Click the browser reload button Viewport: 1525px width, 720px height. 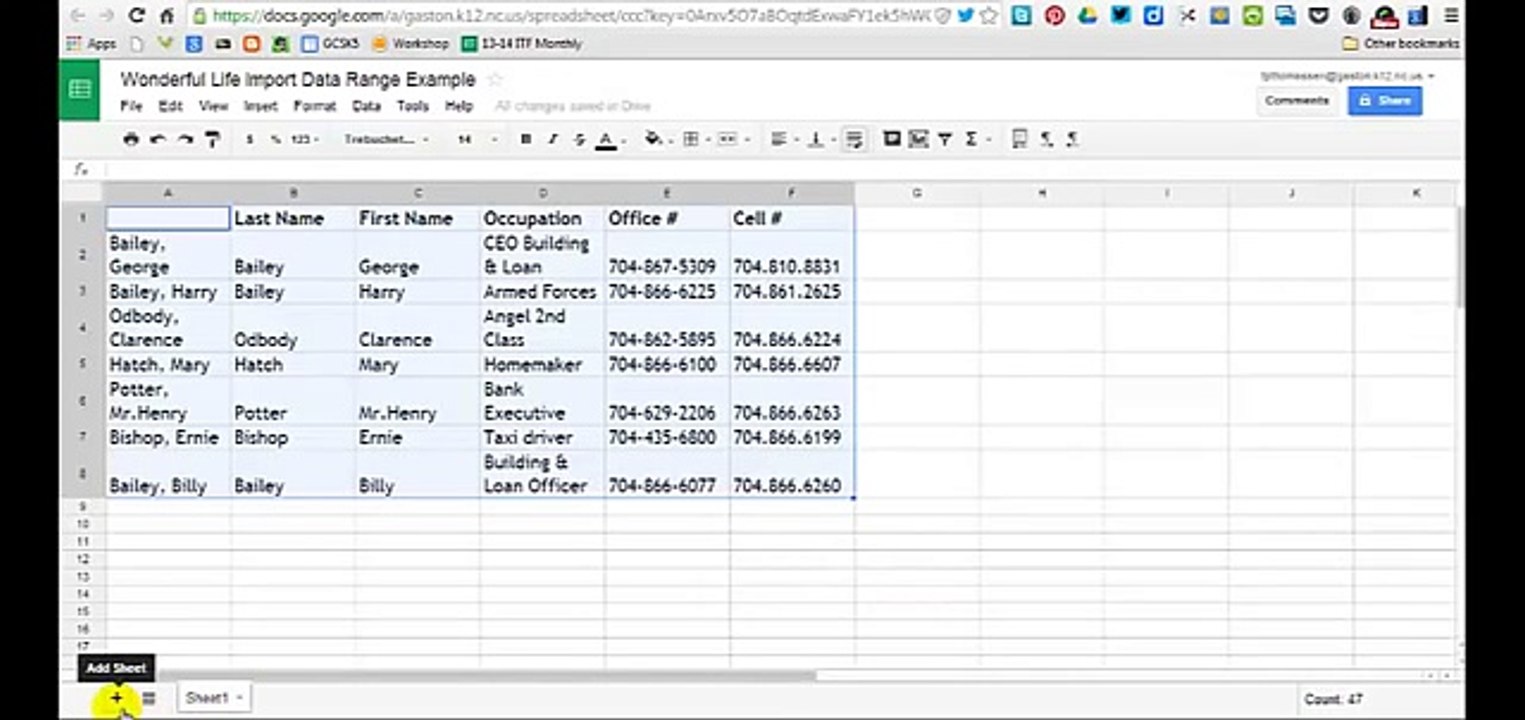tap(137, 15)
